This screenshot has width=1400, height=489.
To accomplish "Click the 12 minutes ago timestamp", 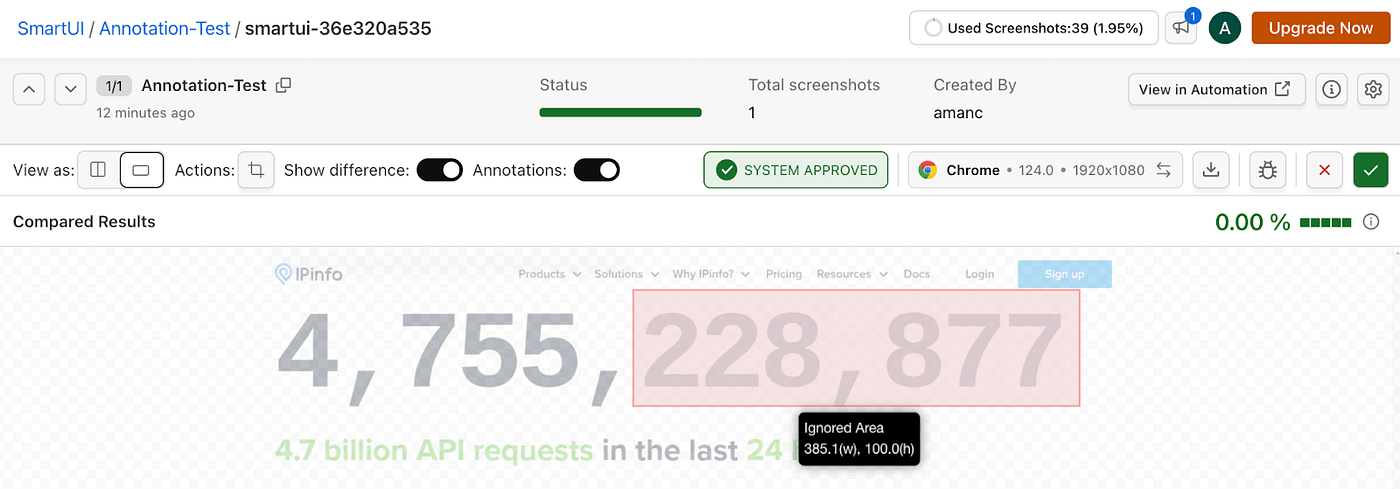I will click(146, 113).
